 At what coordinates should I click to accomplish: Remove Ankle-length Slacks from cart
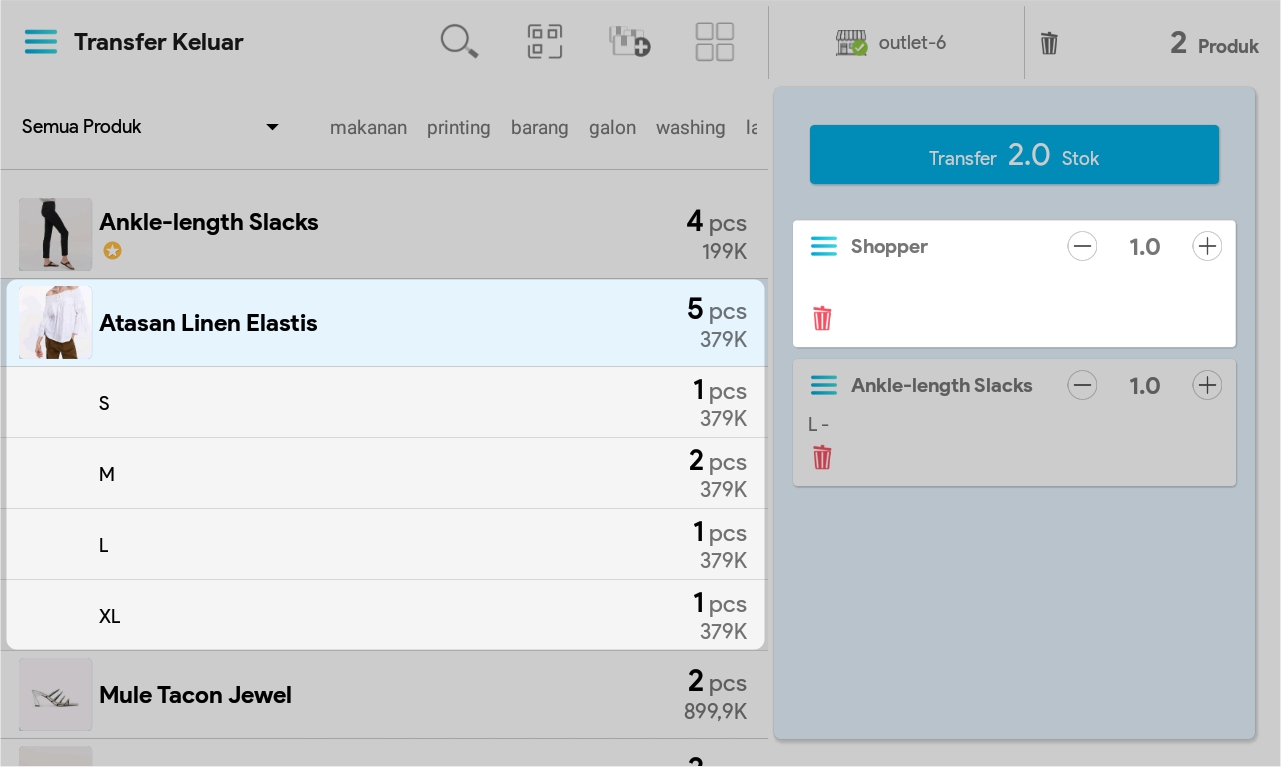click(822, 458)
